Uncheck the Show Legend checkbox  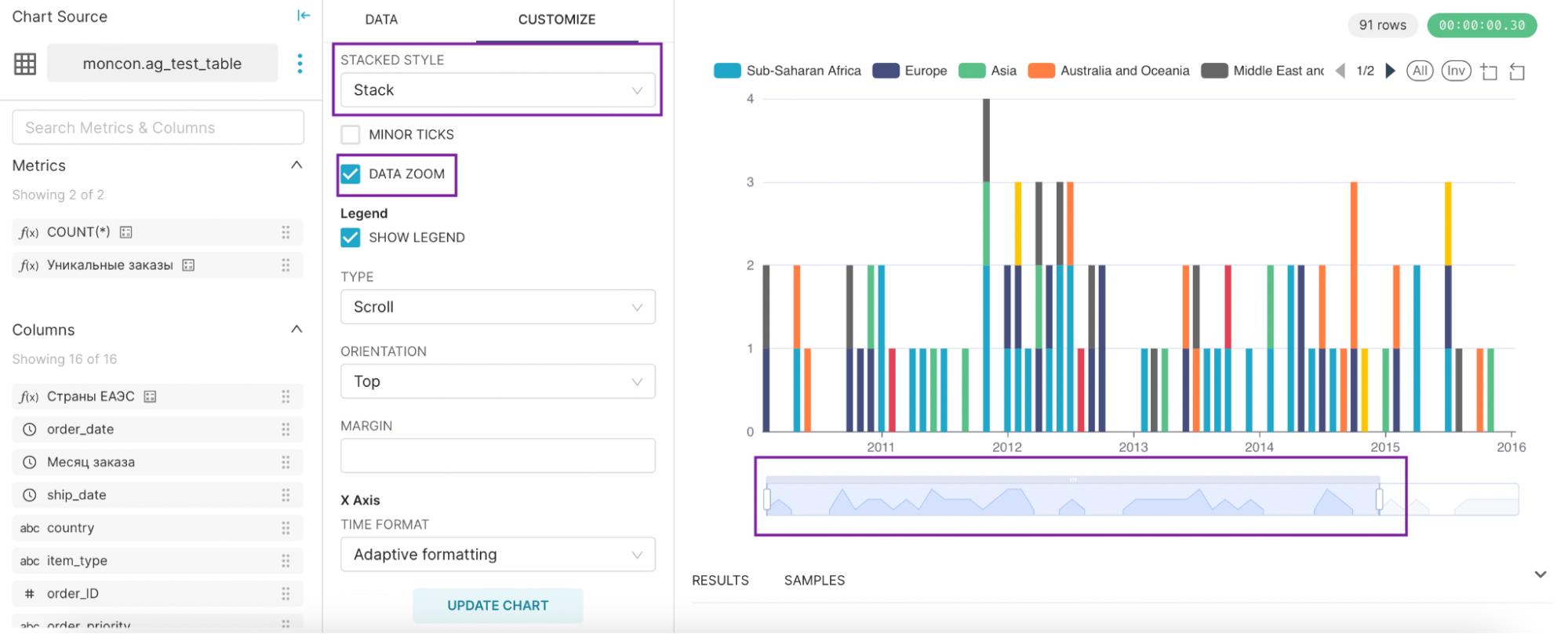(351, 238)
